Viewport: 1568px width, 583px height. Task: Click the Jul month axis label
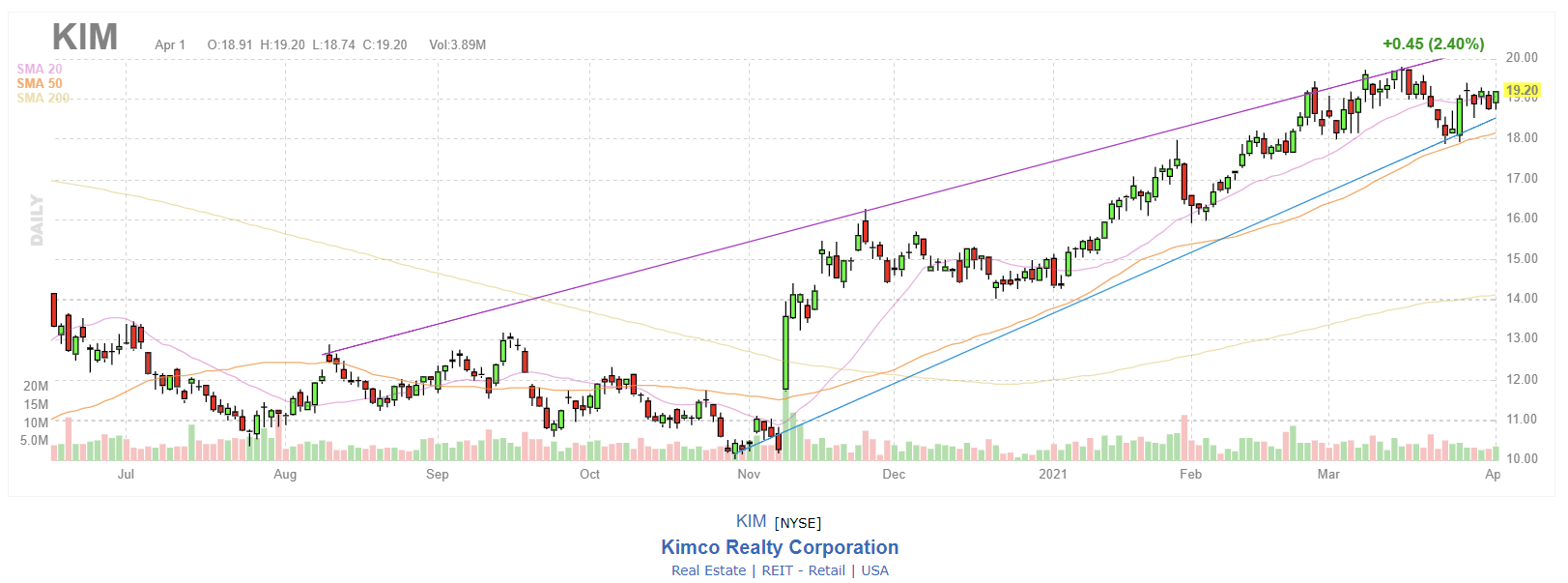pos(126,475)
